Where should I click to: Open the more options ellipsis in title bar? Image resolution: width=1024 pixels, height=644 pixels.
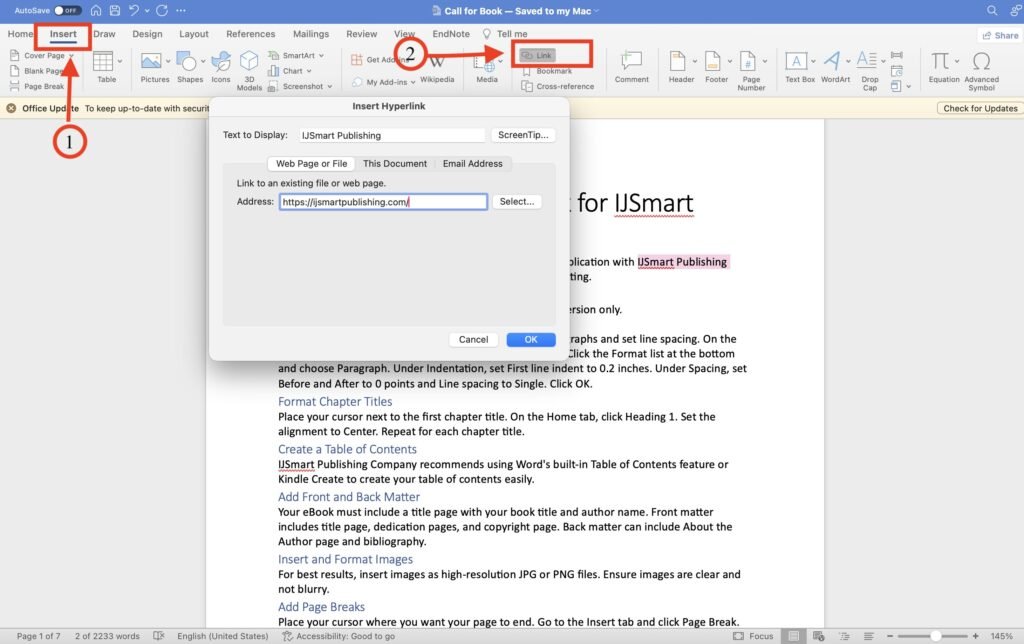point(181,10)
